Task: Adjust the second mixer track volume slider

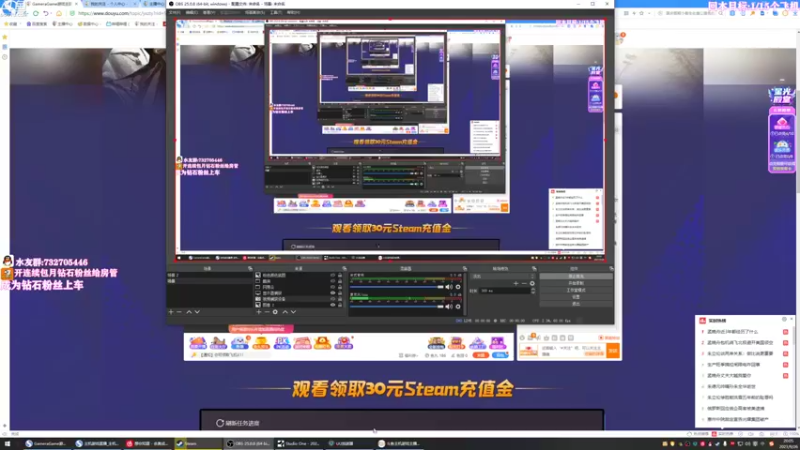Action: (397, 307)
